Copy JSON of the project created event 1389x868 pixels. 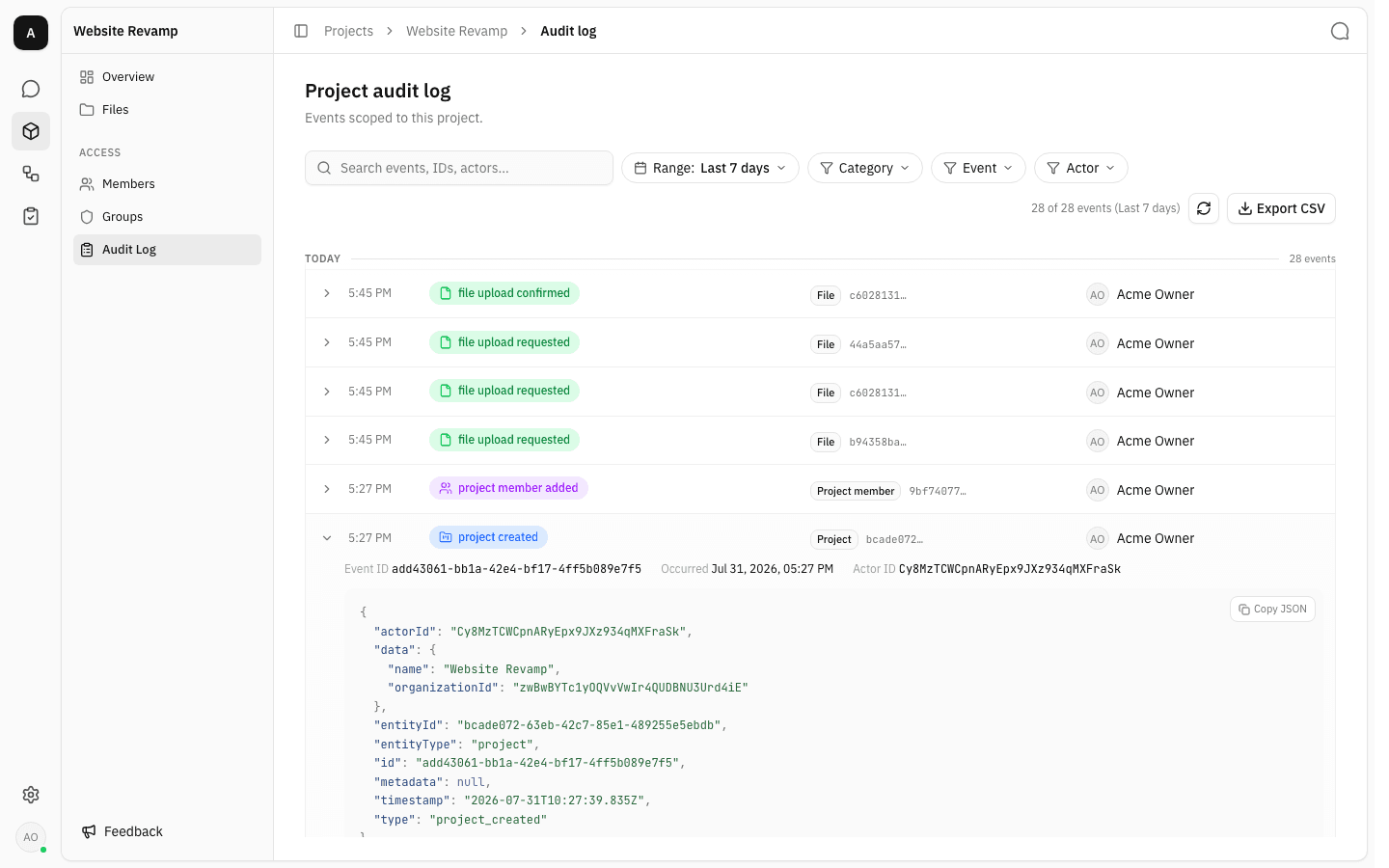pyautogui.click(x=1272, y=610)
